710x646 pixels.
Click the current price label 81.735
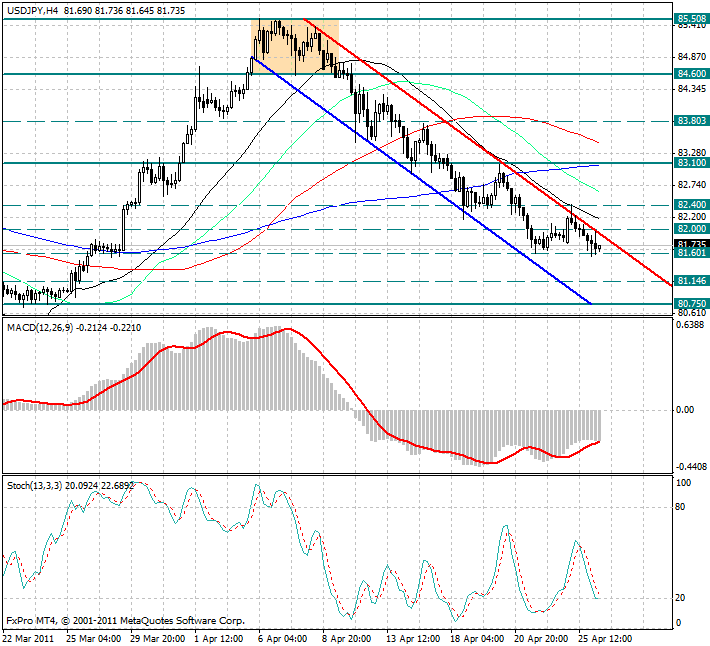691,244
